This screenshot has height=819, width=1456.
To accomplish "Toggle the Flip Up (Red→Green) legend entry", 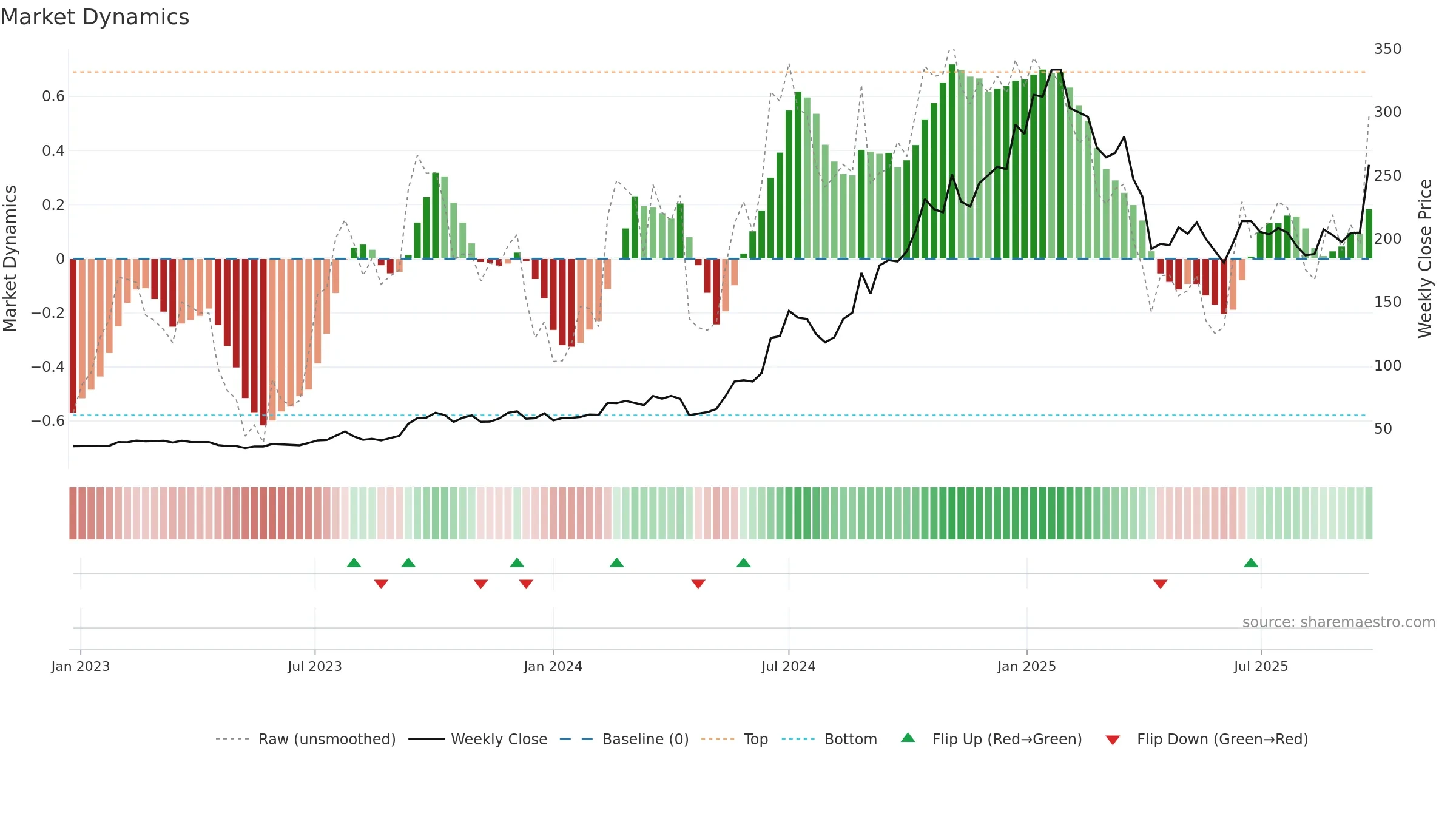I will (x=991, y=739).
